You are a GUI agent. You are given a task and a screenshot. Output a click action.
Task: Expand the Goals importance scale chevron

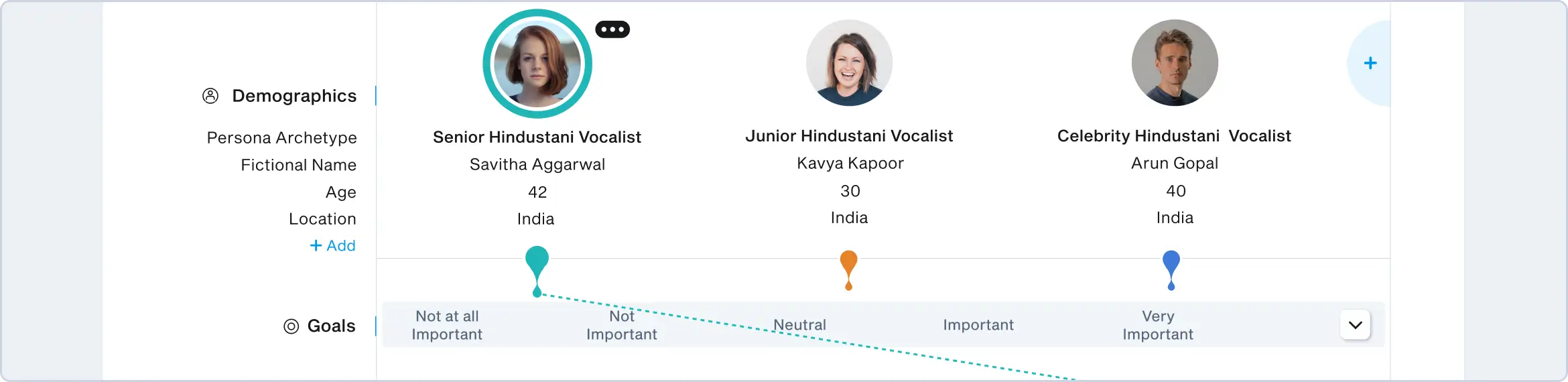click(1355, 326)
